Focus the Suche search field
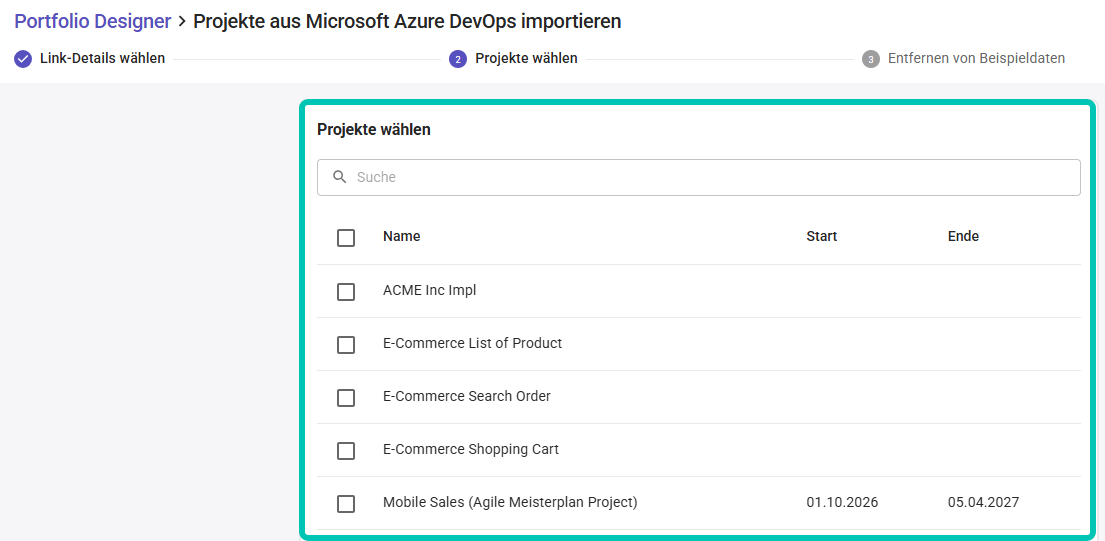Viewport: 1105px width, 541px height. pyautogui.click(x=698, y=178)
